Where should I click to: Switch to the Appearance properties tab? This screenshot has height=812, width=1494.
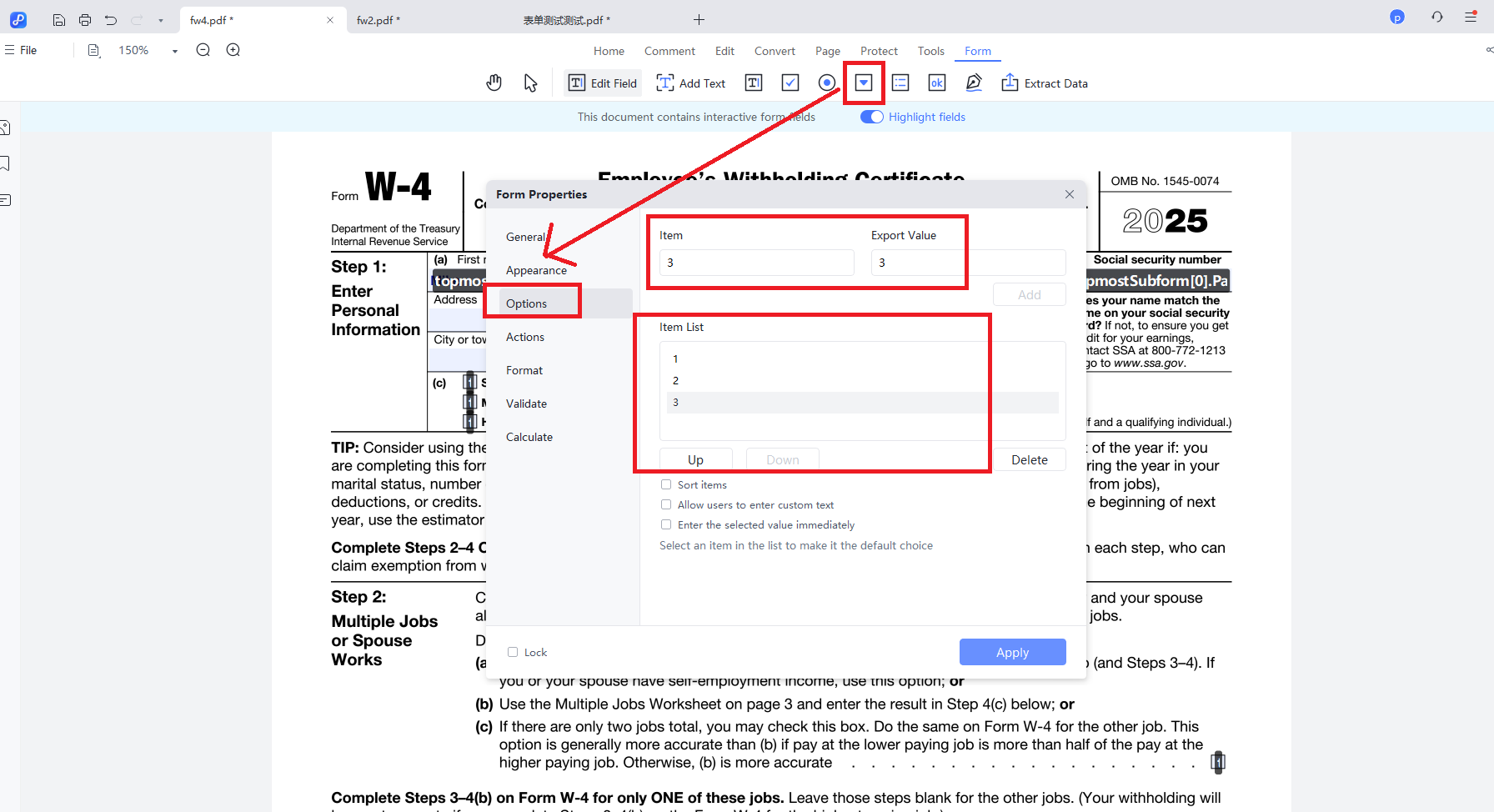point(536,270)
